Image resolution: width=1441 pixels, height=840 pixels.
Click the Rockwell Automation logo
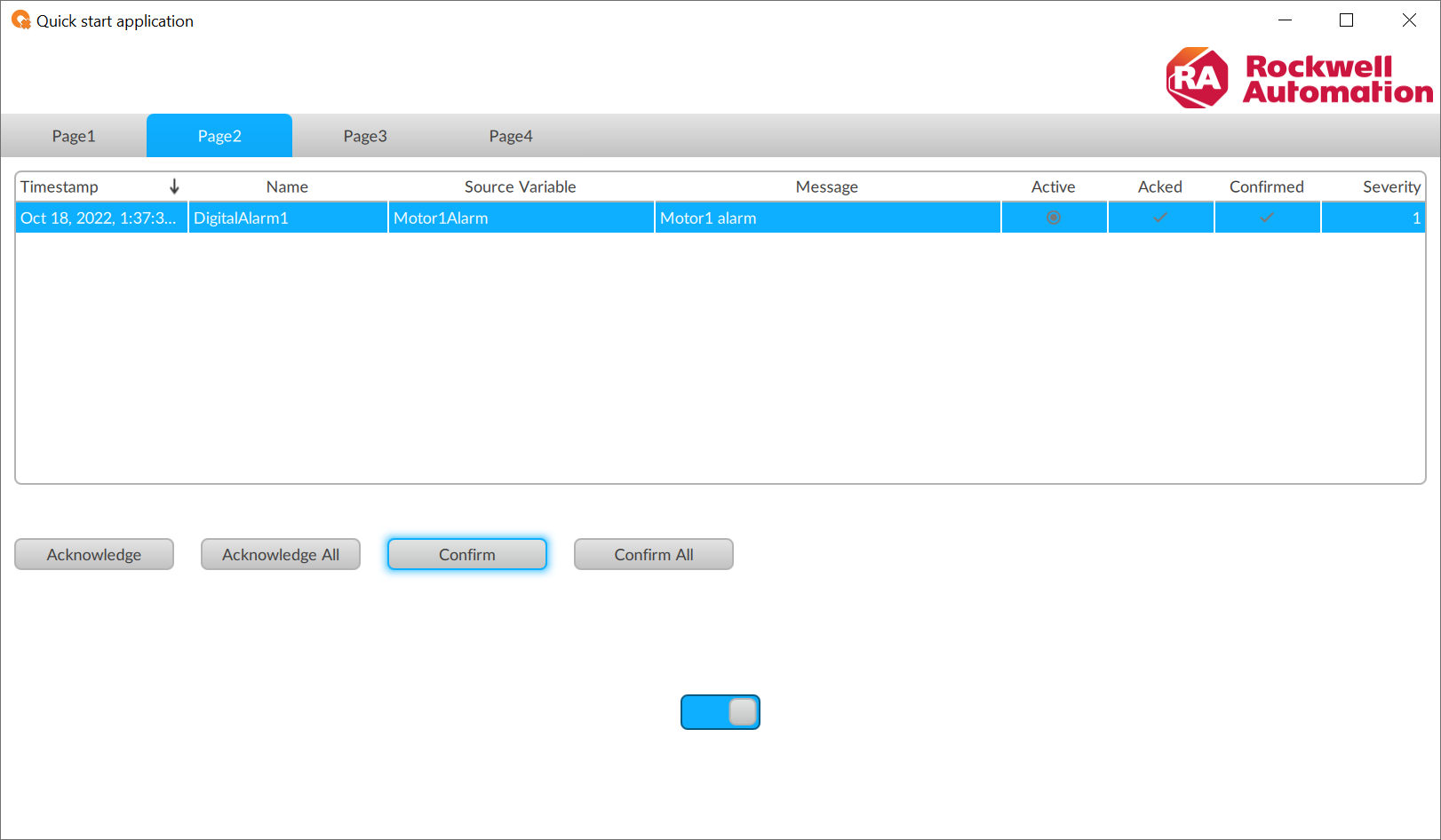(x=1298, y=78)
